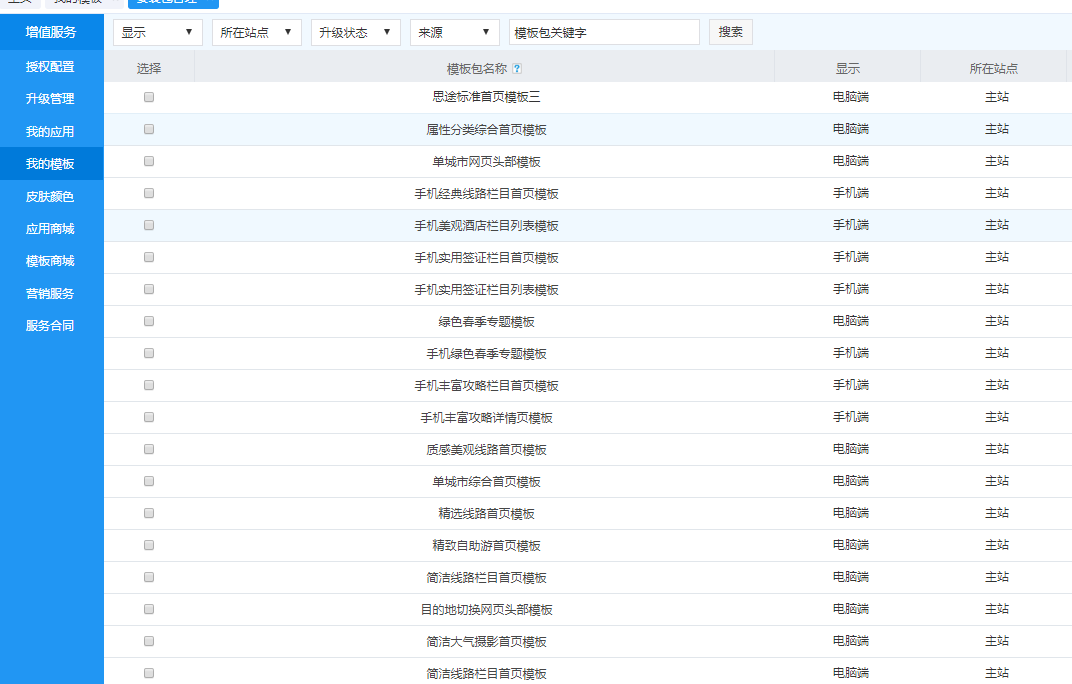Open 营销服务 from the sidebar
This screenshot has height=684, width=1072.
point(50,294)
